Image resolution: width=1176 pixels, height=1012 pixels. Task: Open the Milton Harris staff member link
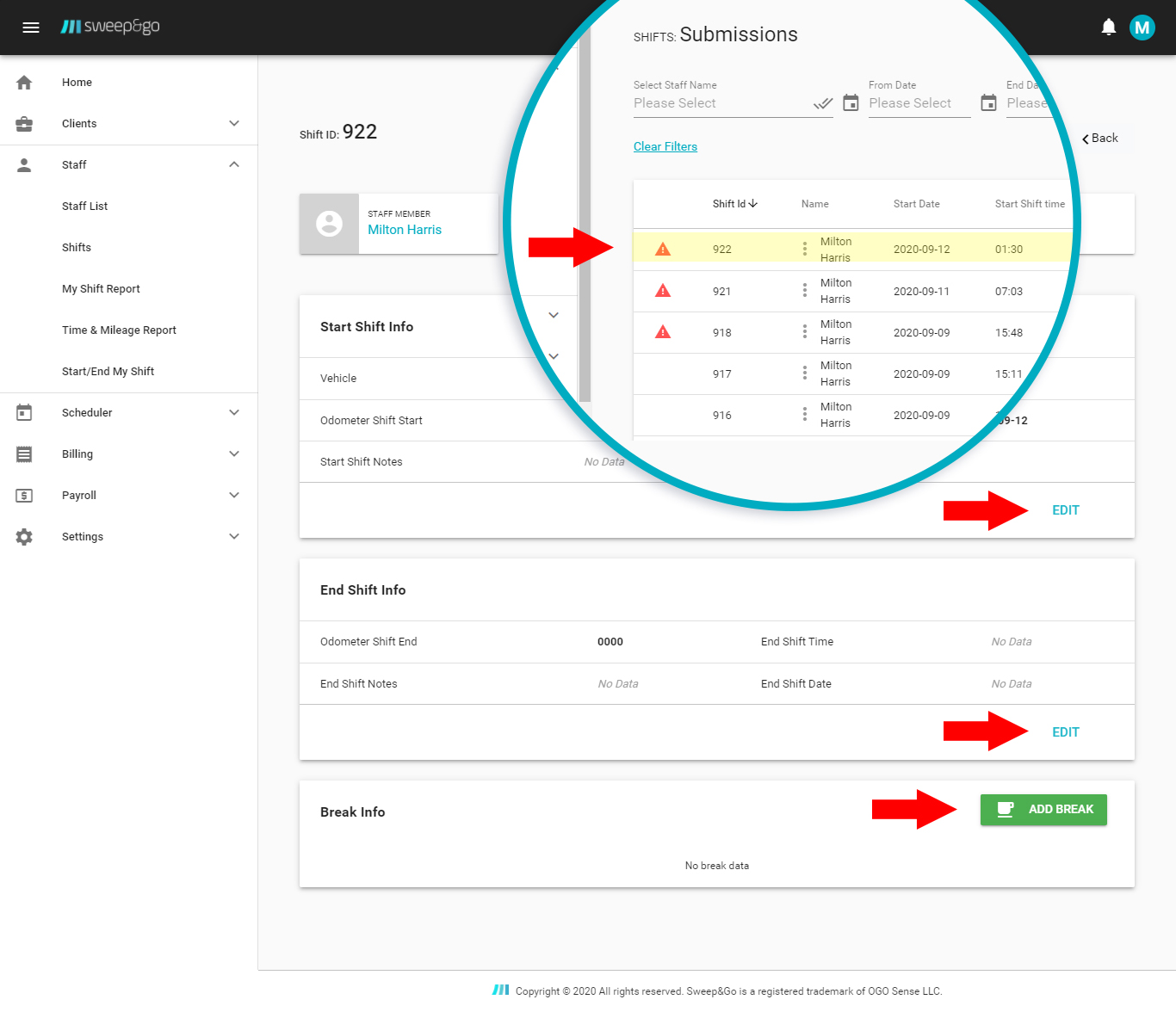(405, 230)
